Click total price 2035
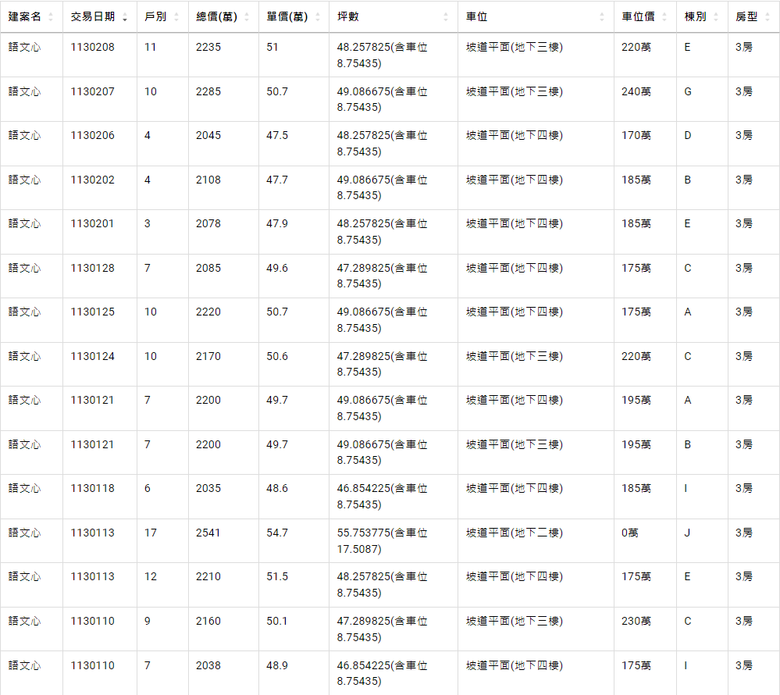The height and width of the screenshot is (695, 780). [208, 489]
